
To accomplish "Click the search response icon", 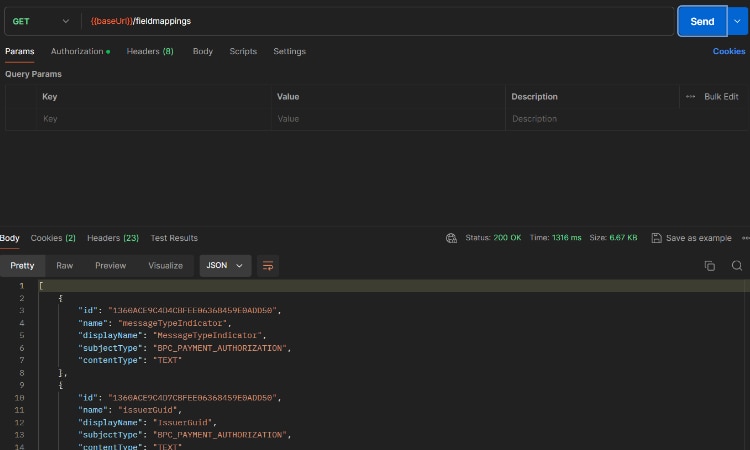I will (x=737, y=266).
